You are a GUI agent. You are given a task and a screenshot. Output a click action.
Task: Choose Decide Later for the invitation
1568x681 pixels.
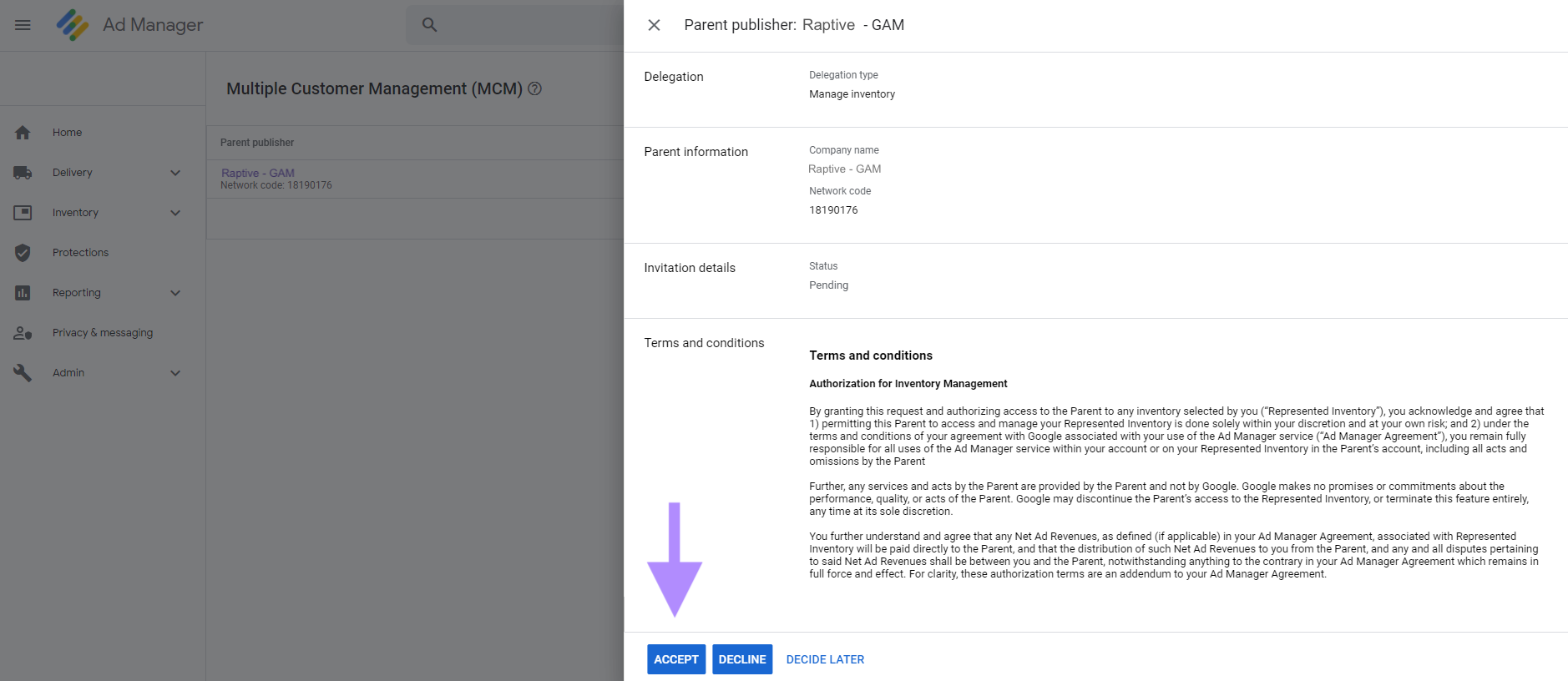(825, 659)
